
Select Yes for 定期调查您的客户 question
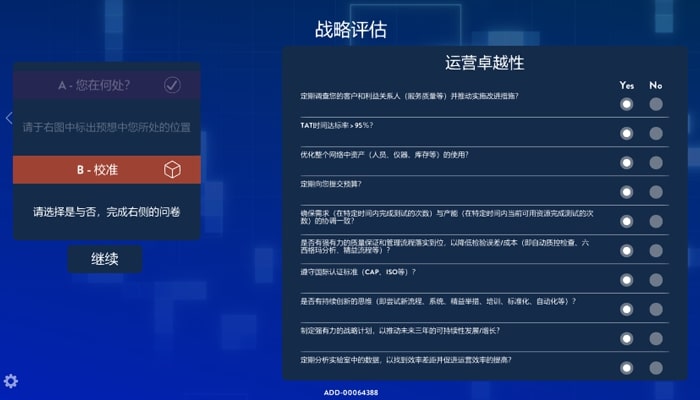coord(626,104)
